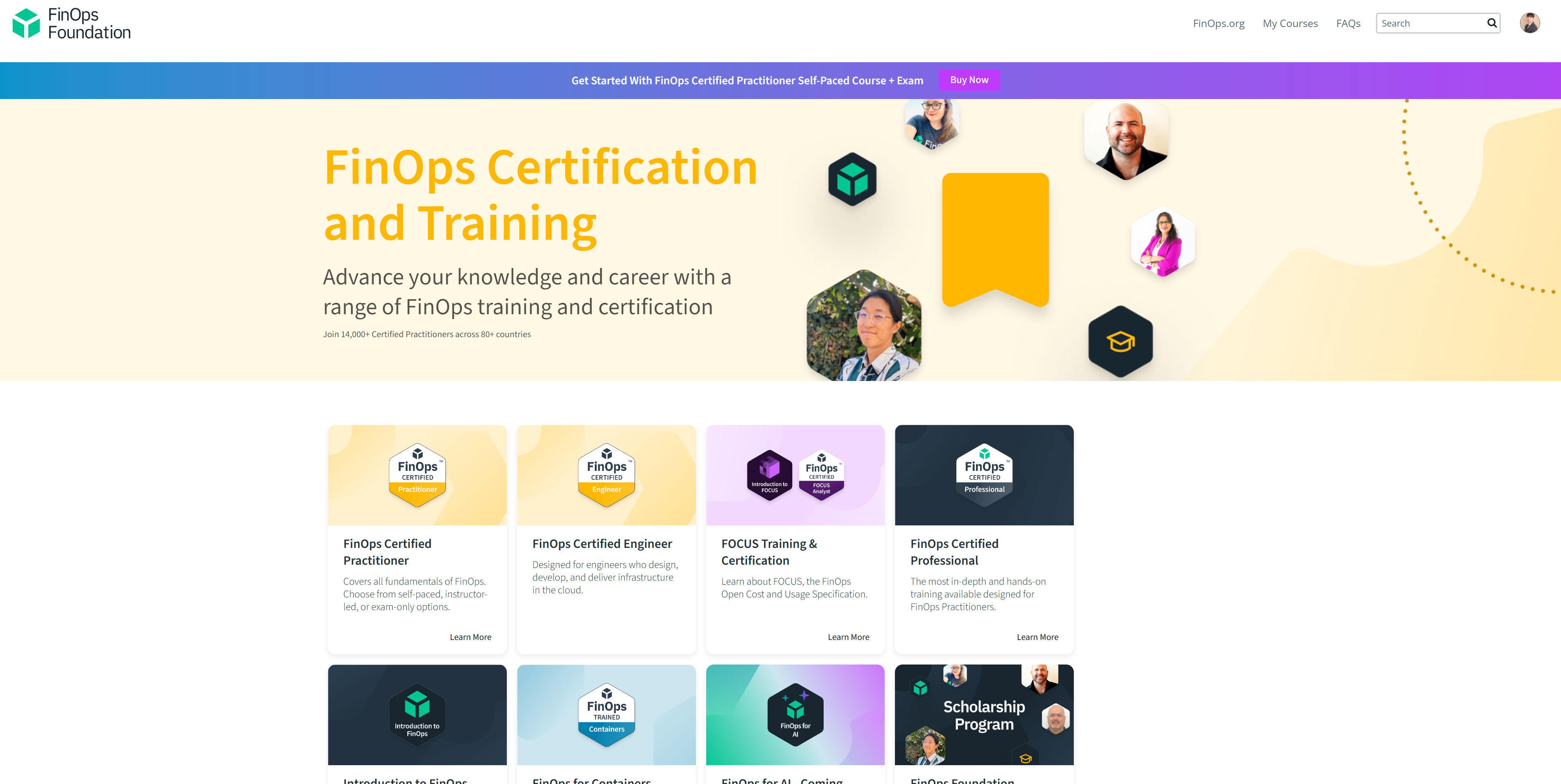
Task: Click Learn More under Certified Professional
Action: 1037,637
